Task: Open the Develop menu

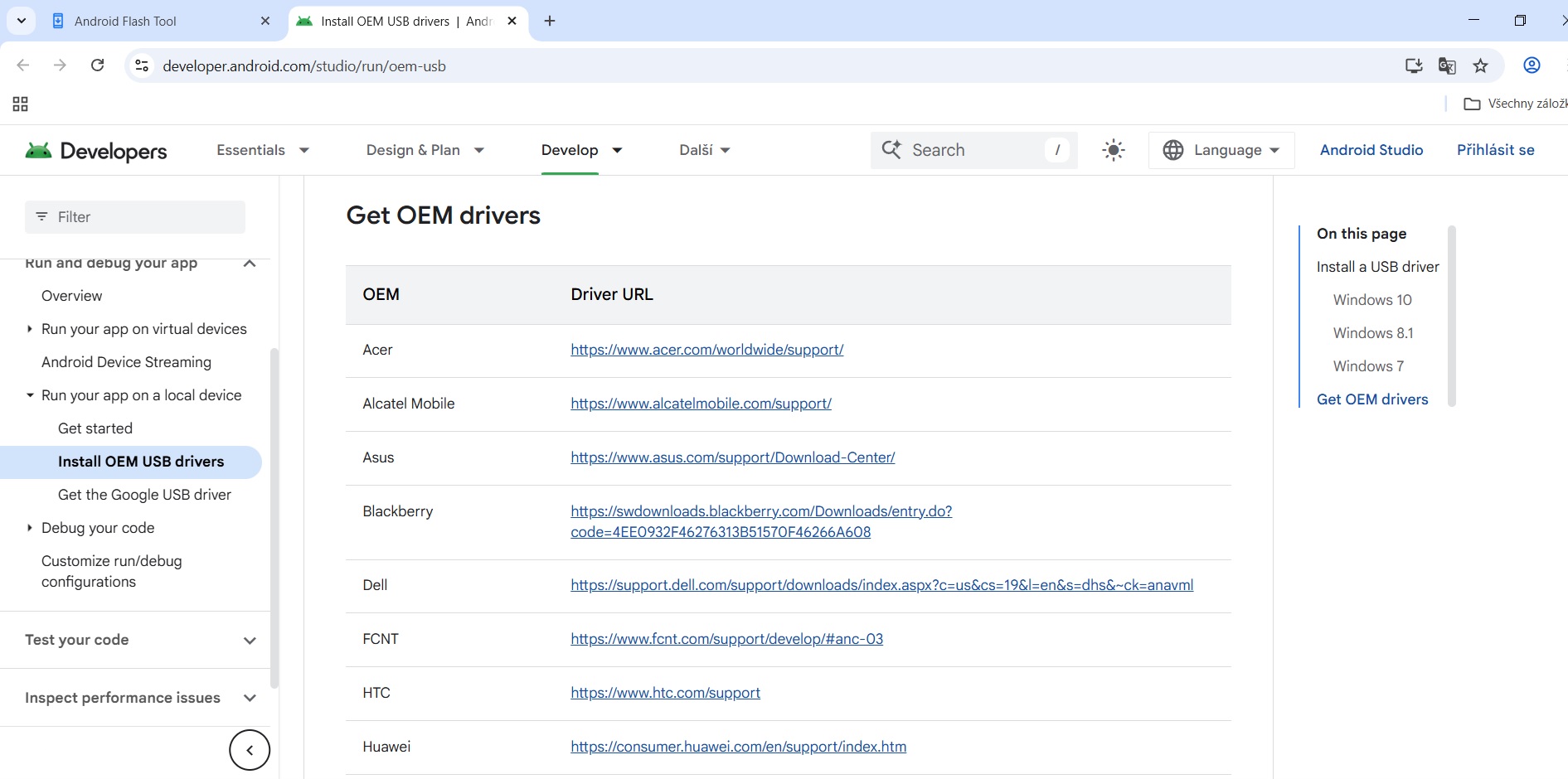Action: (x=581, y=150)
